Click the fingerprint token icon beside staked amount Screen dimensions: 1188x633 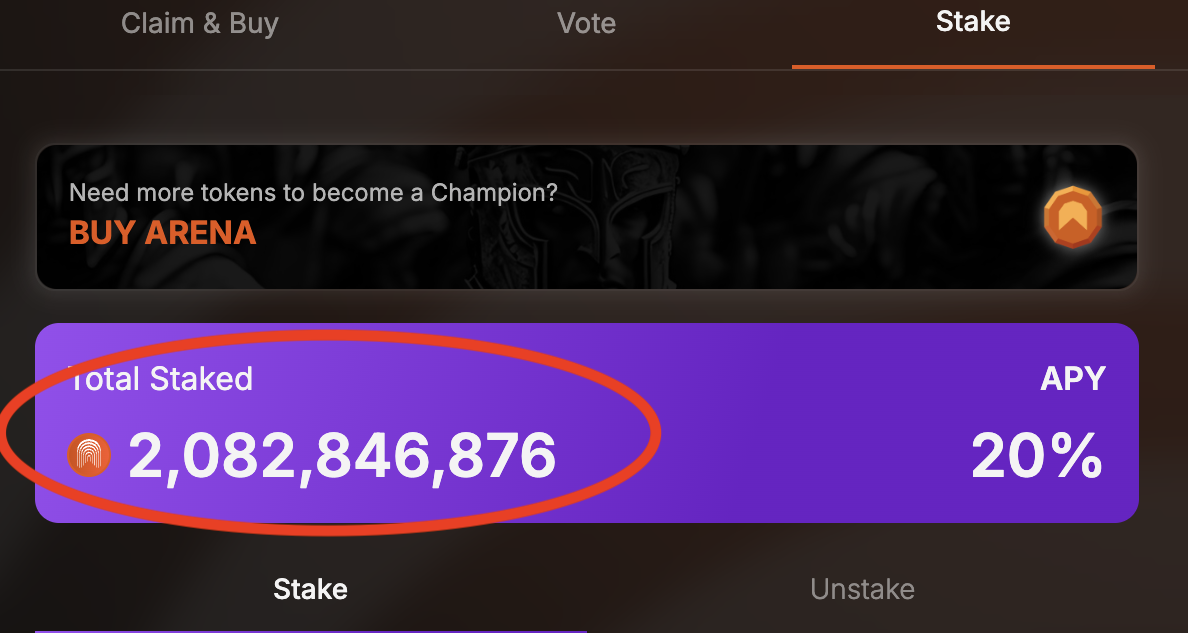click(x=89, y=456)
